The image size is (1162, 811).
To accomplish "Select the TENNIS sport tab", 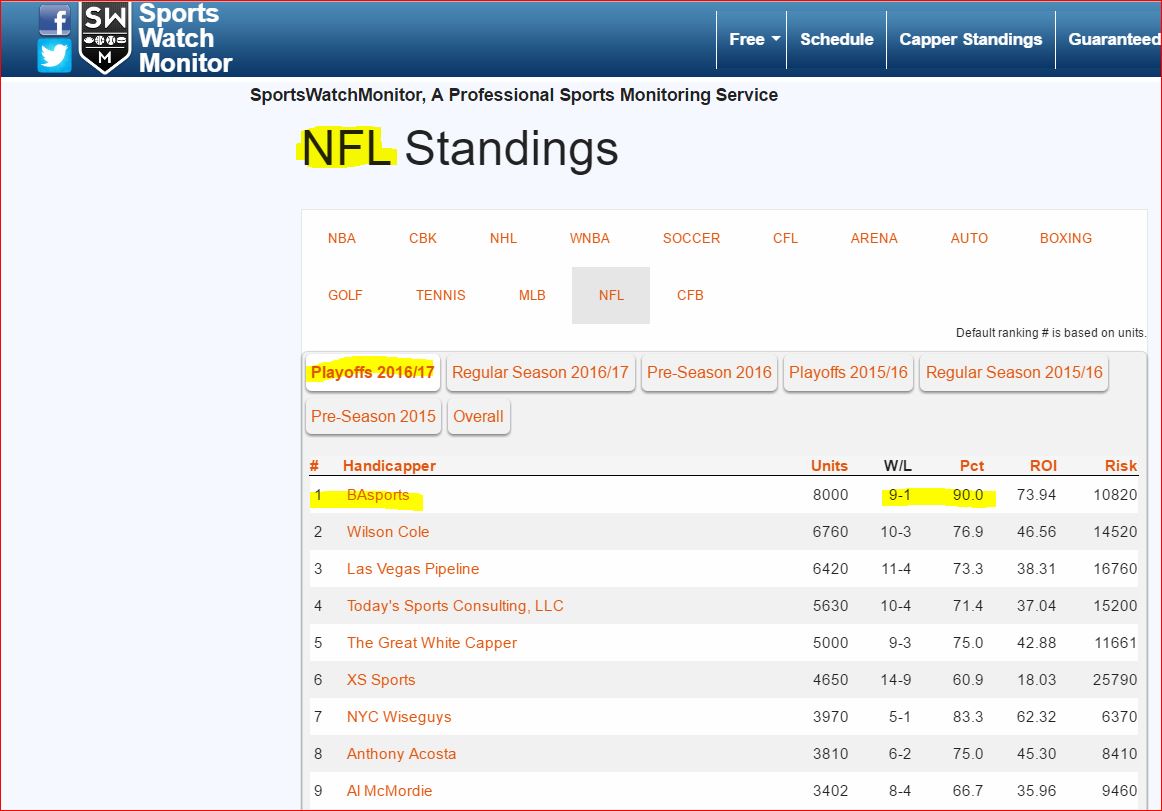I will [441, 295].
